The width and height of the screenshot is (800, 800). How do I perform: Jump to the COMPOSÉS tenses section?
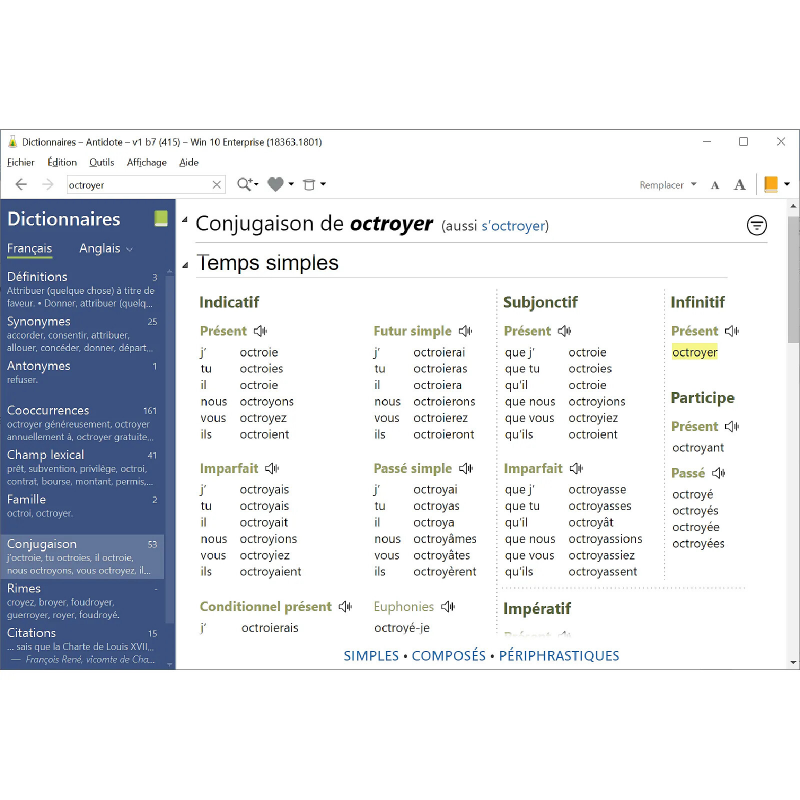pyautogui.click(x=448, y=656)
